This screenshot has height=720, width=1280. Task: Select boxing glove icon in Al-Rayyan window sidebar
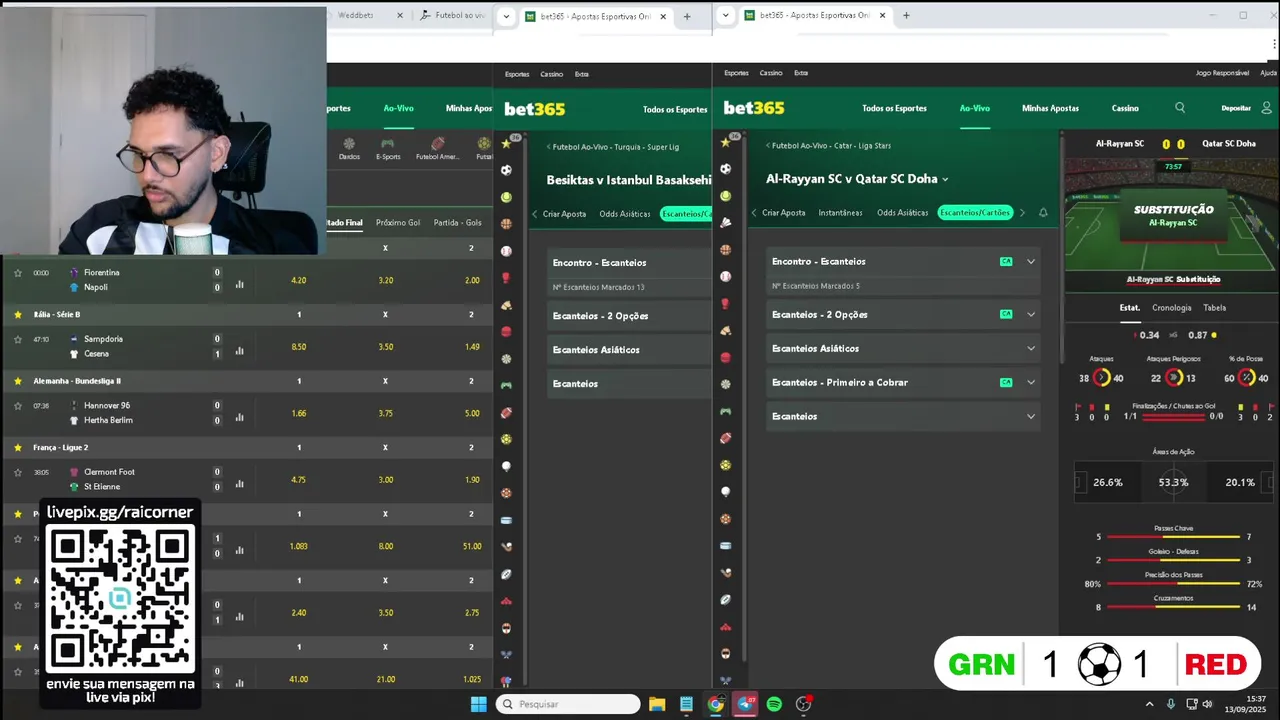[x=725, y=304]
